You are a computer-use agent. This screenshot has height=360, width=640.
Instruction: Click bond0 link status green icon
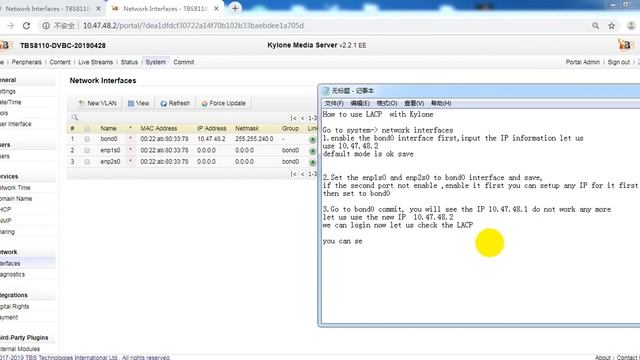[313, 140]
